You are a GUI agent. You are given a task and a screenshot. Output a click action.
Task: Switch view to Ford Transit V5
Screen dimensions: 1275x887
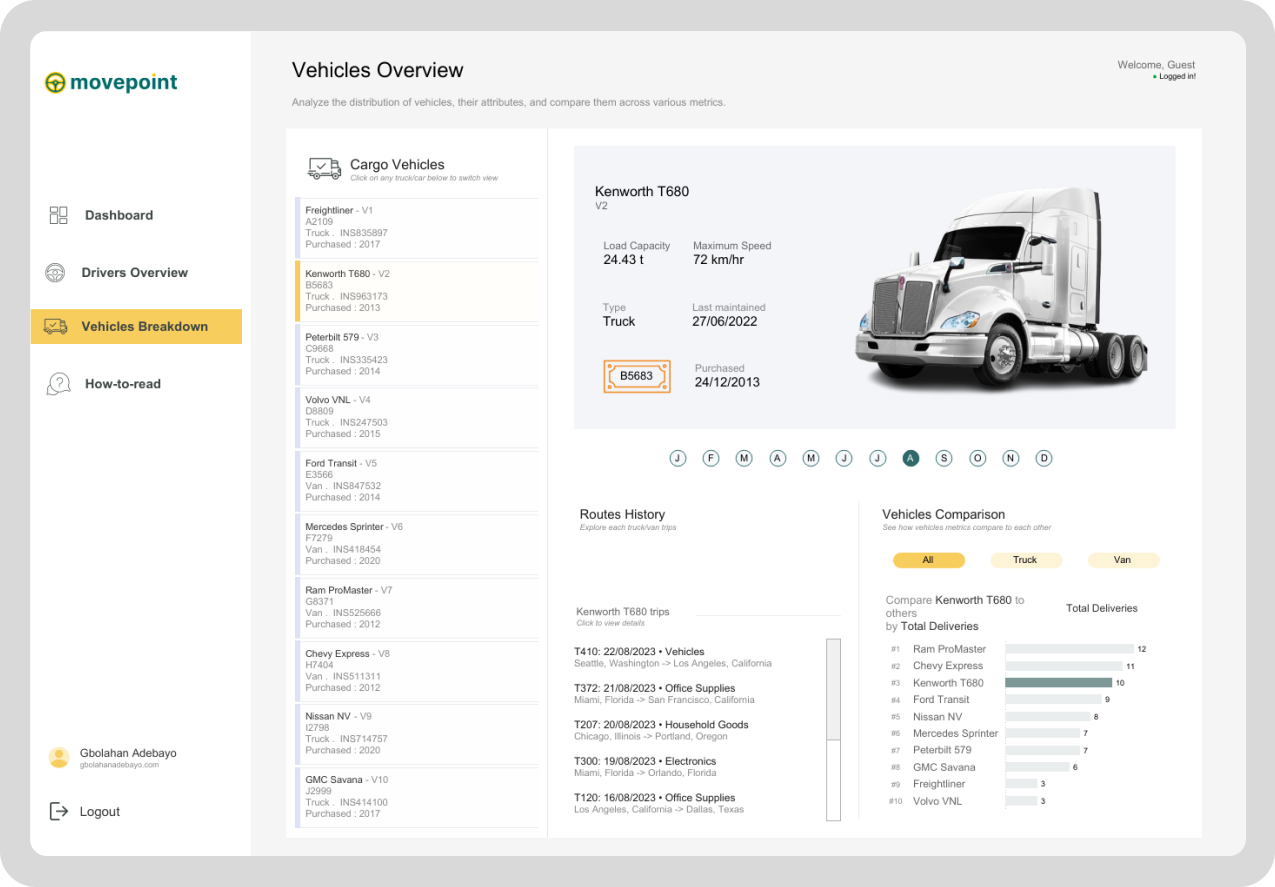[x=418, y=480]
